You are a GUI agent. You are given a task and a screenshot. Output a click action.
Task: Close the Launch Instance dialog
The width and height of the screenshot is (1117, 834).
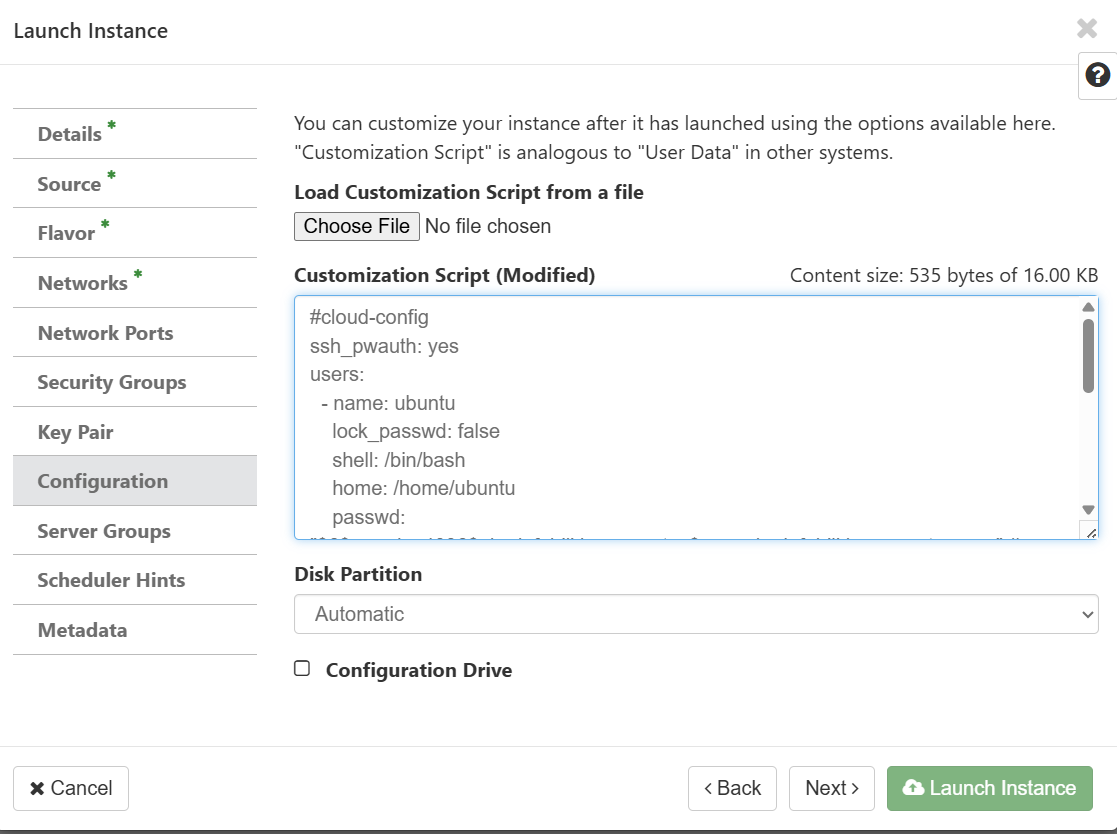(1087, 29)
